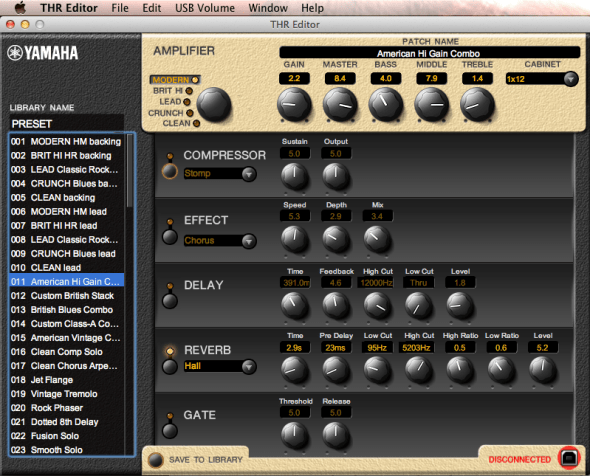Click the Delay Feedback knob

click(336, 306)
